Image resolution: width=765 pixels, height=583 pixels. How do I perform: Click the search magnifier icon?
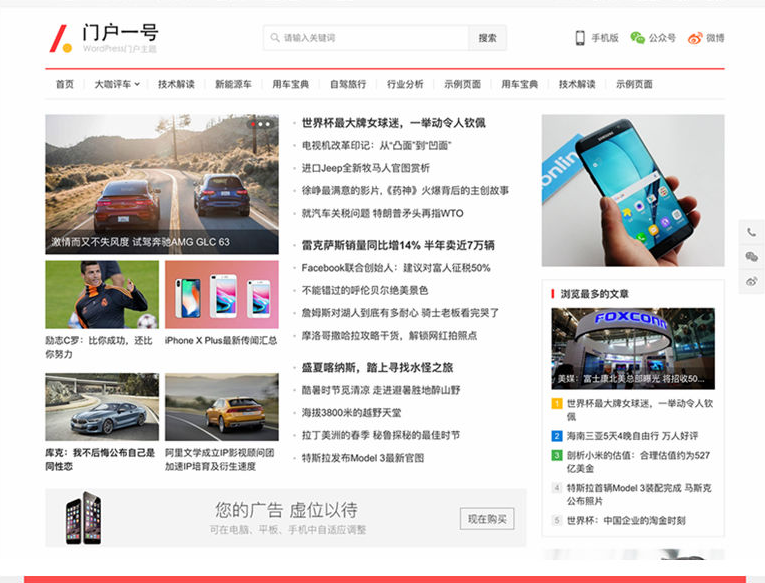[x=275, y=38]
